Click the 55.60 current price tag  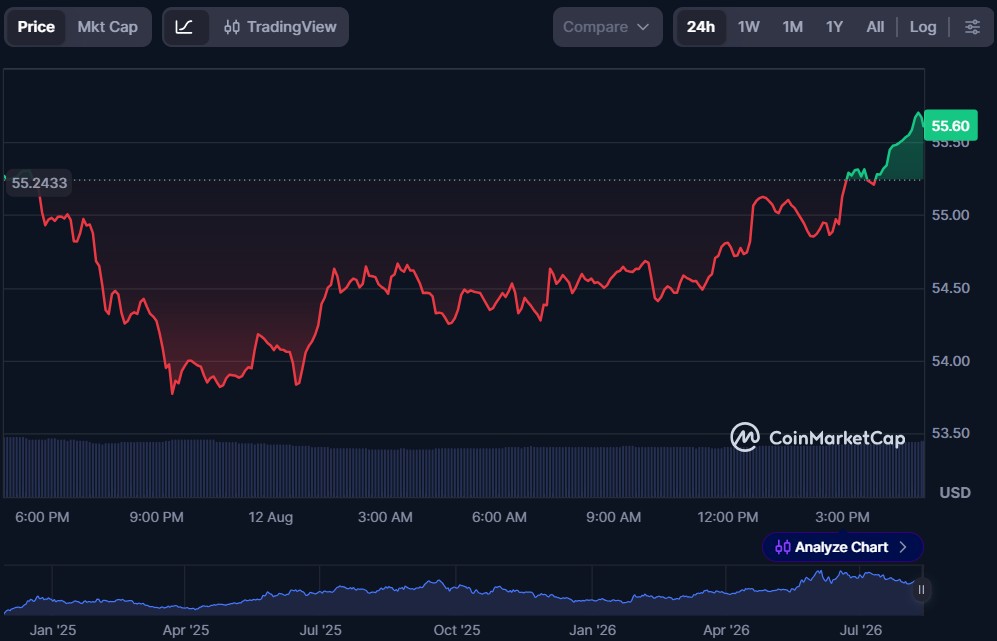[x=951, y=126]
